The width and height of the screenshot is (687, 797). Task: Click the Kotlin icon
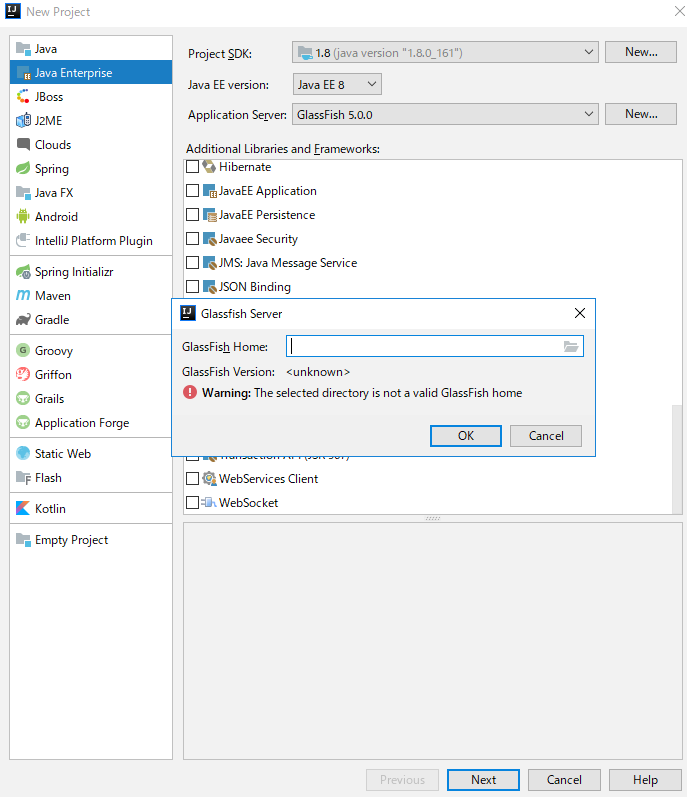pos(23,508)
